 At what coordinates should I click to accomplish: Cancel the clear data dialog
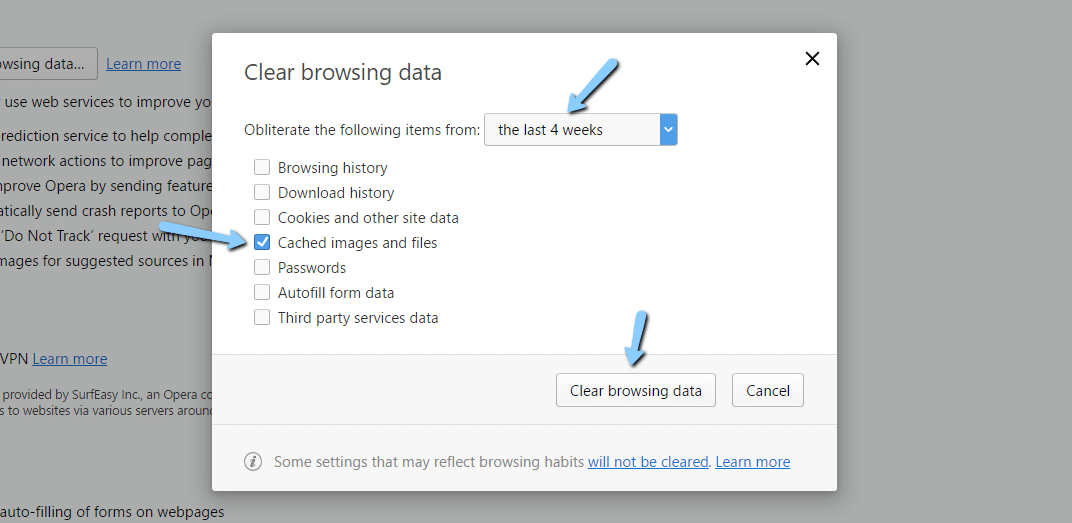pyautogui.click(x=768, y=391)
